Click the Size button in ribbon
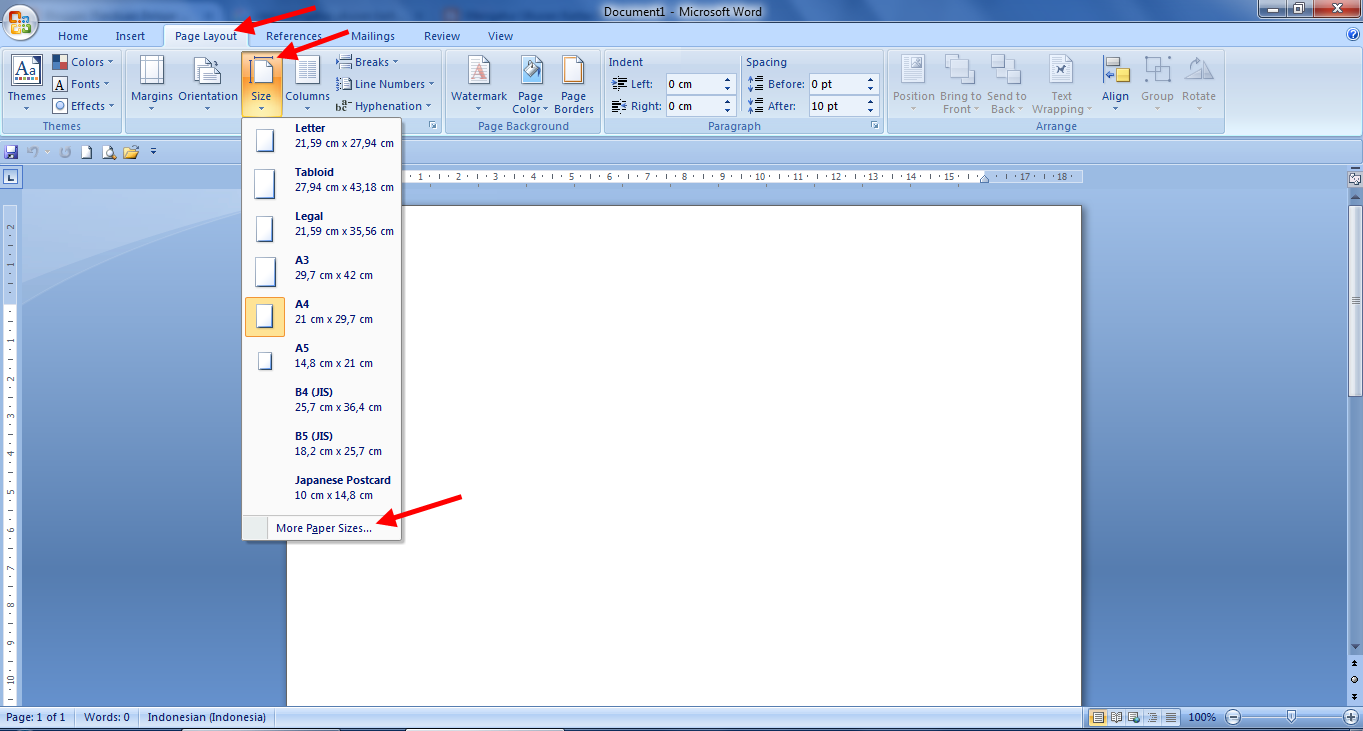 [x=261, y=84]
